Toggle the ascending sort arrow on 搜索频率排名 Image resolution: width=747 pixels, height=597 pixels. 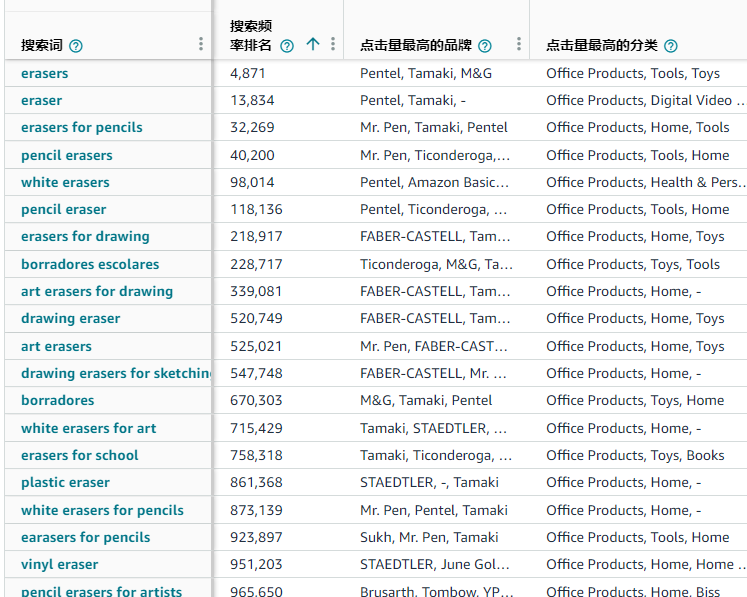[x=313, y=44]
